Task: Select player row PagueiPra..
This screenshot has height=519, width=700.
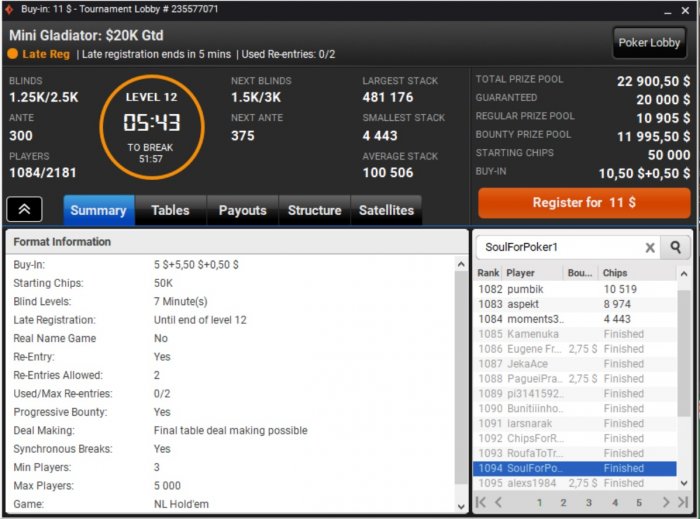Action: coord(575,379)
